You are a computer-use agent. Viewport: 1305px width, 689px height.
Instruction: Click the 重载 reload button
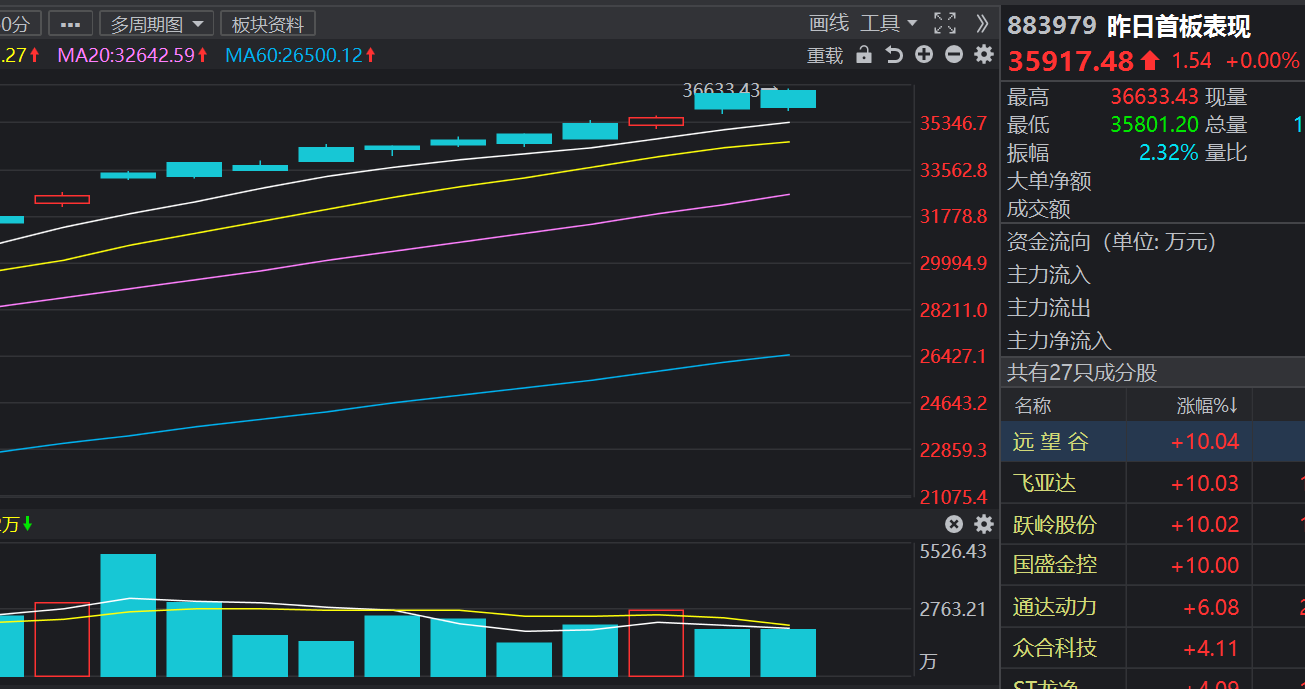coord(824,55)
